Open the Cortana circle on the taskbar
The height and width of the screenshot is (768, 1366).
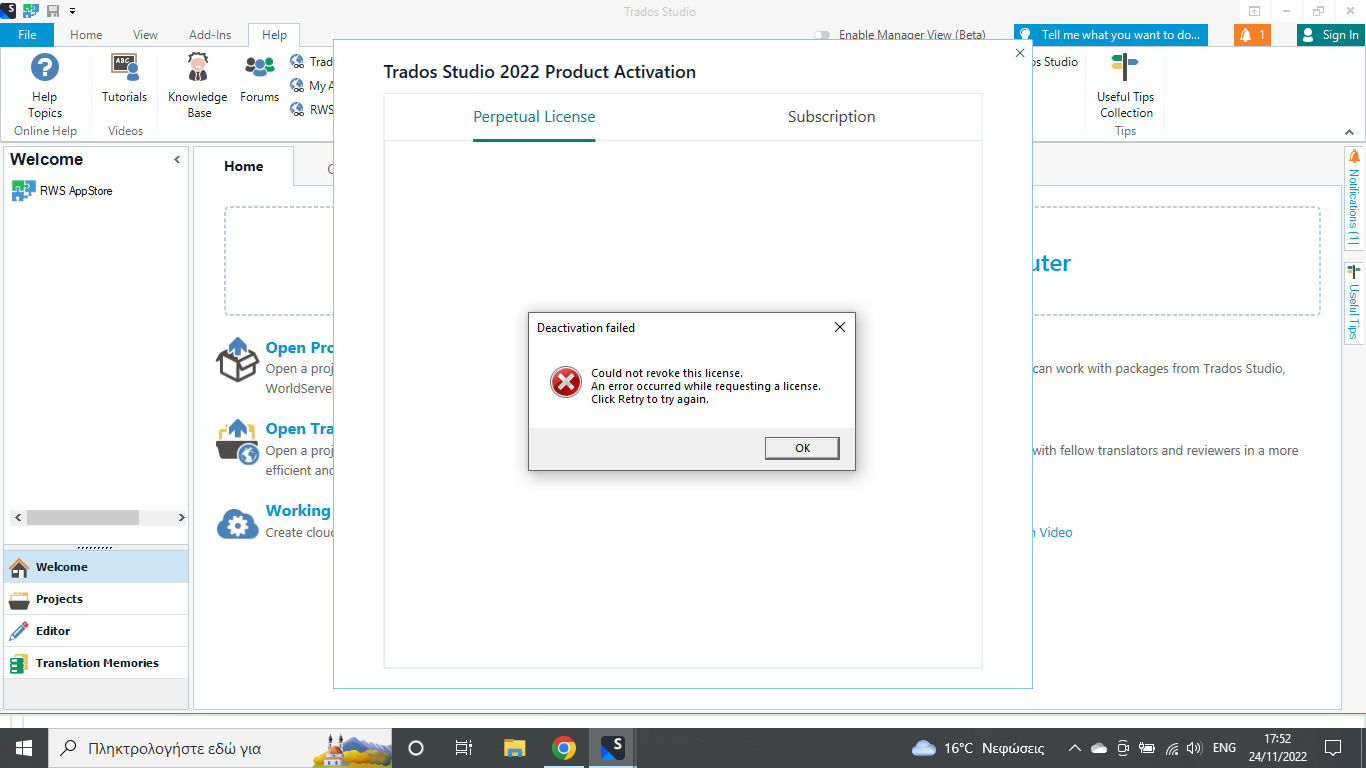[416, 748]
